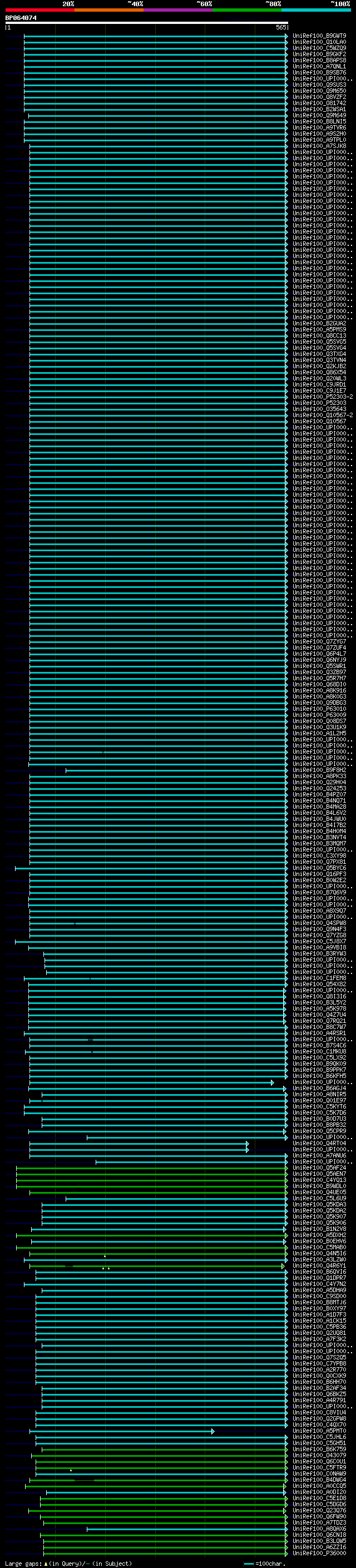Open hit UniRef100_Q23Q76

pyautogui.click(x=319, y=1511)
